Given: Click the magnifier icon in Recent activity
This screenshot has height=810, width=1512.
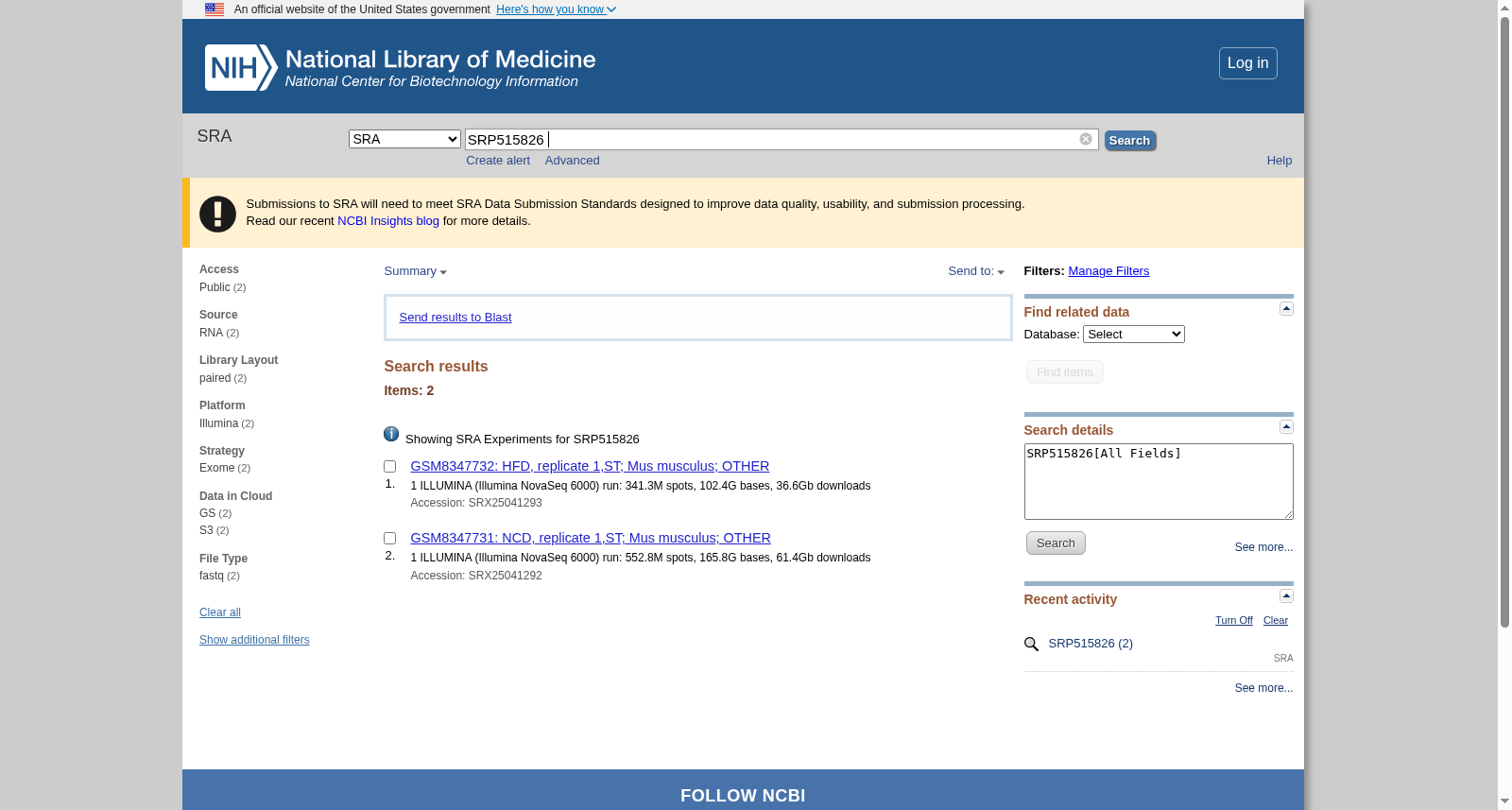Looking at the screenshot, I should pyautogui.click(x=1031, y=645).
